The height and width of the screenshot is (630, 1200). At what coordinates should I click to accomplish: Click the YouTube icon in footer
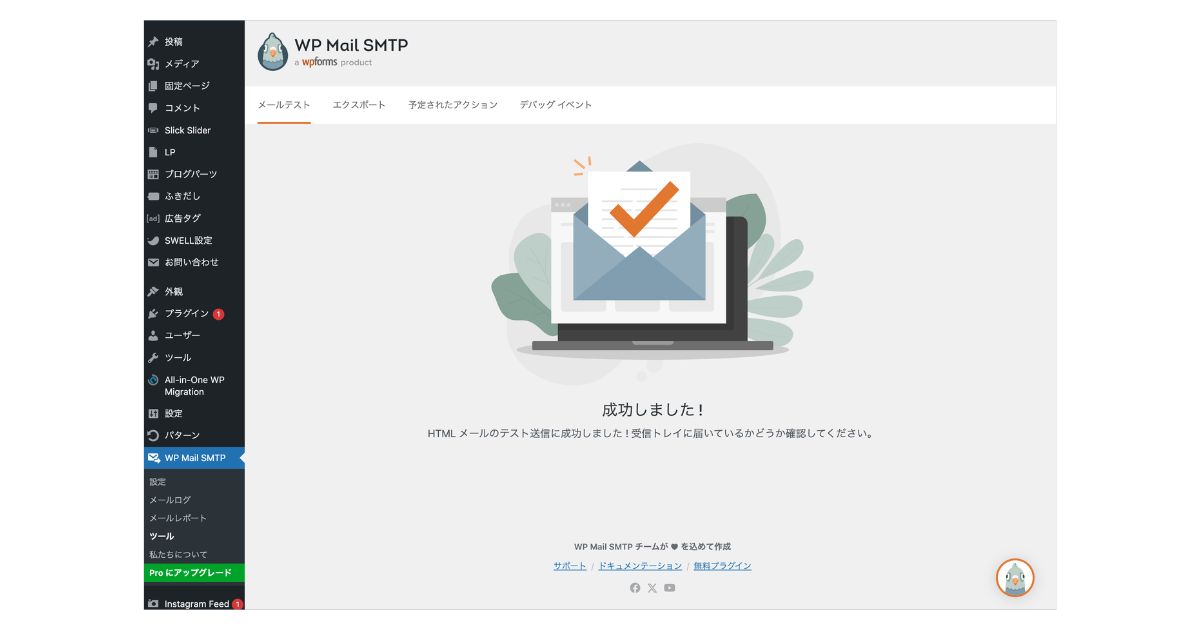click(x=670, y=588)
